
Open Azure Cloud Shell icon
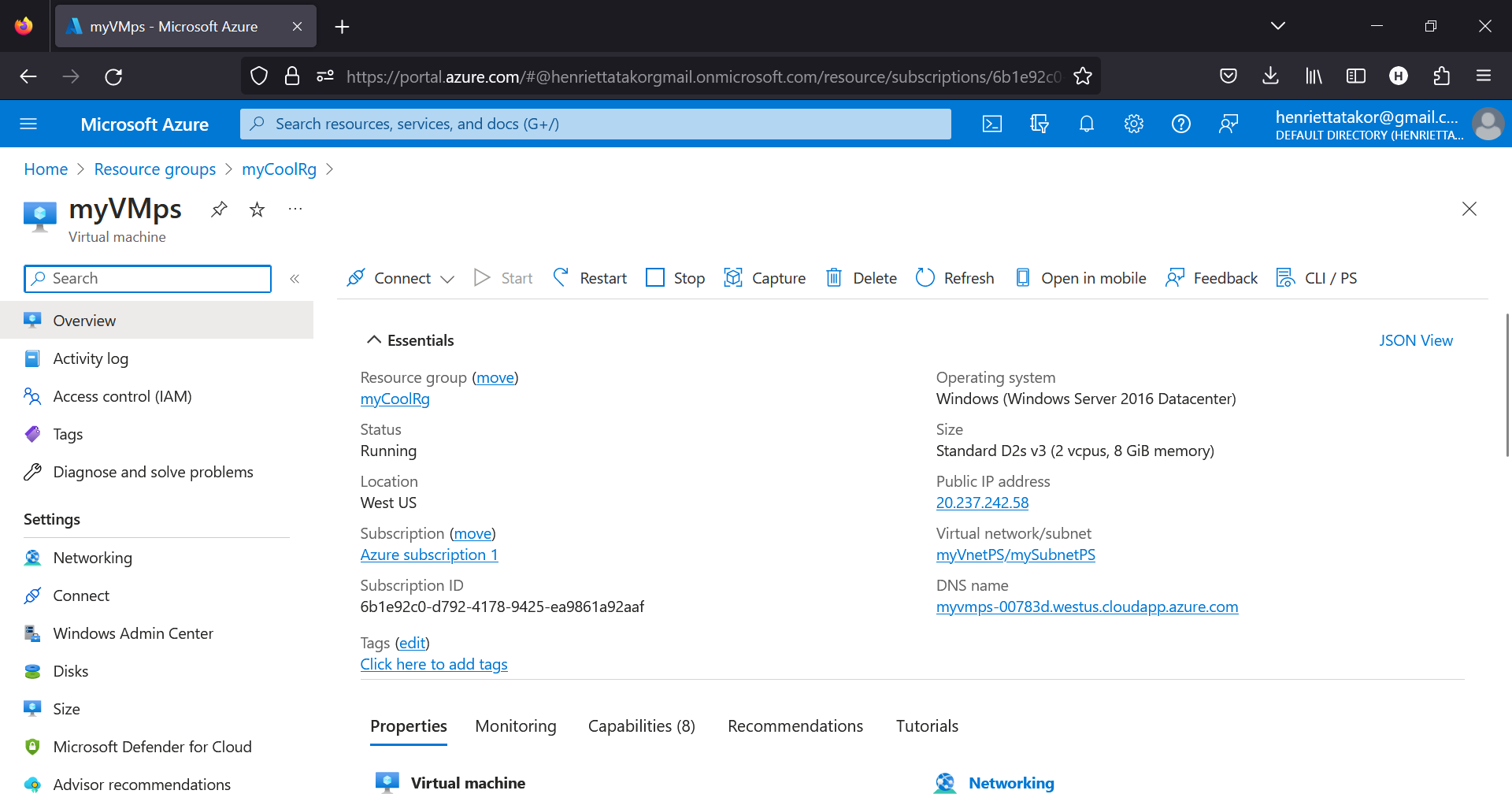[x=991, y=124]
